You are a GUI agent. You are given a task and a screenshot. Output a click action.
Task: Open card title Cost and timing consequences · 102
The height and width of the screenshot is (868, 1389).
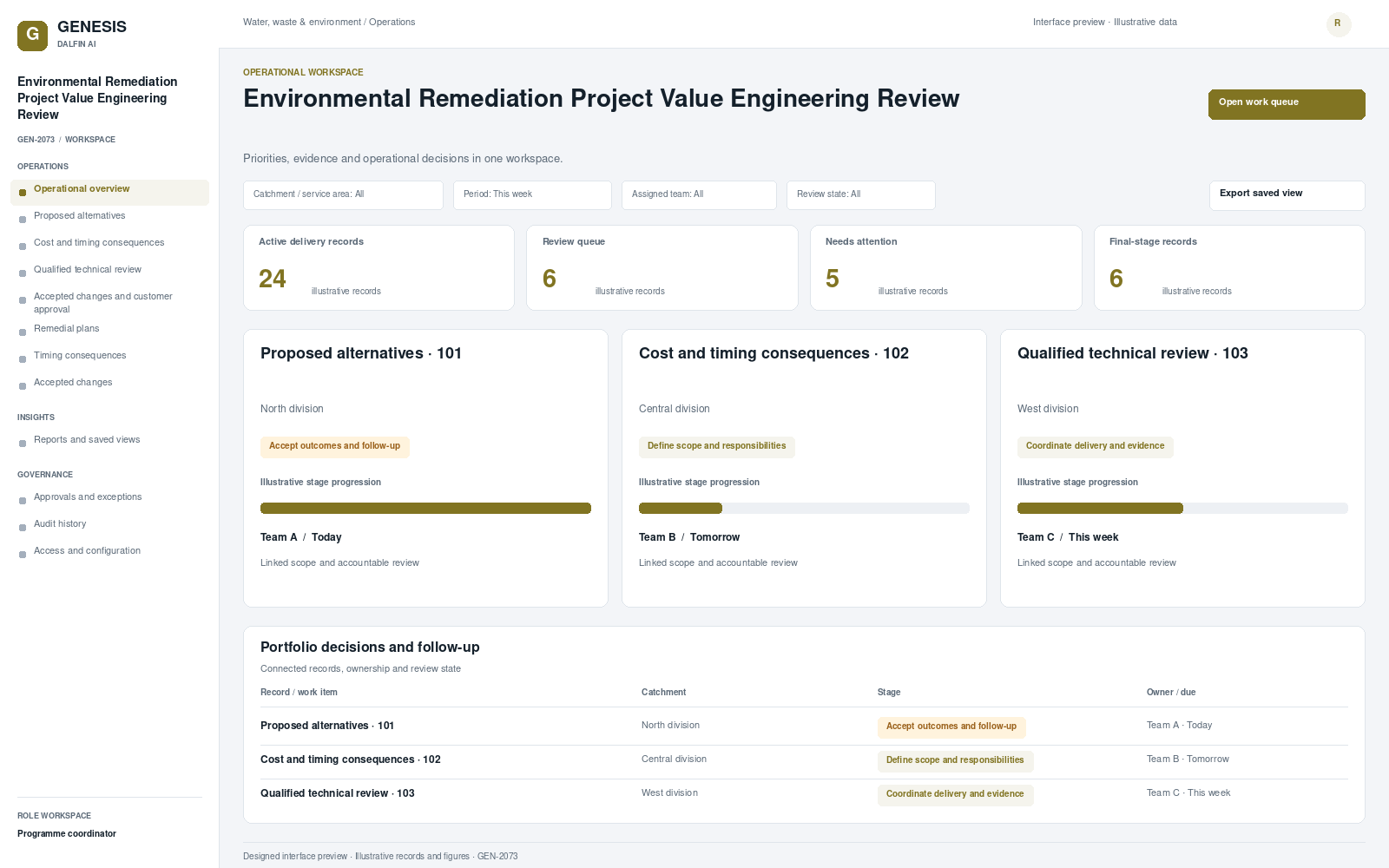click(773, 353)
